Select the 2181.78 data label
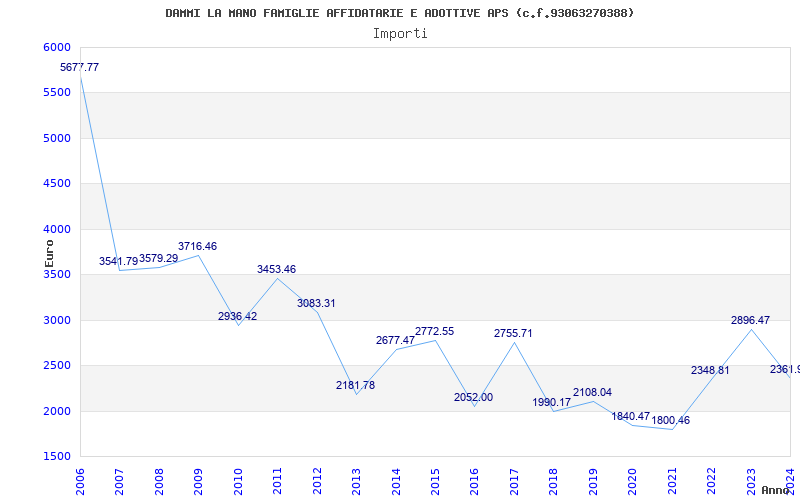Viewport: 800px width, 500px height. pyautogui.click(x=356, y=385)
